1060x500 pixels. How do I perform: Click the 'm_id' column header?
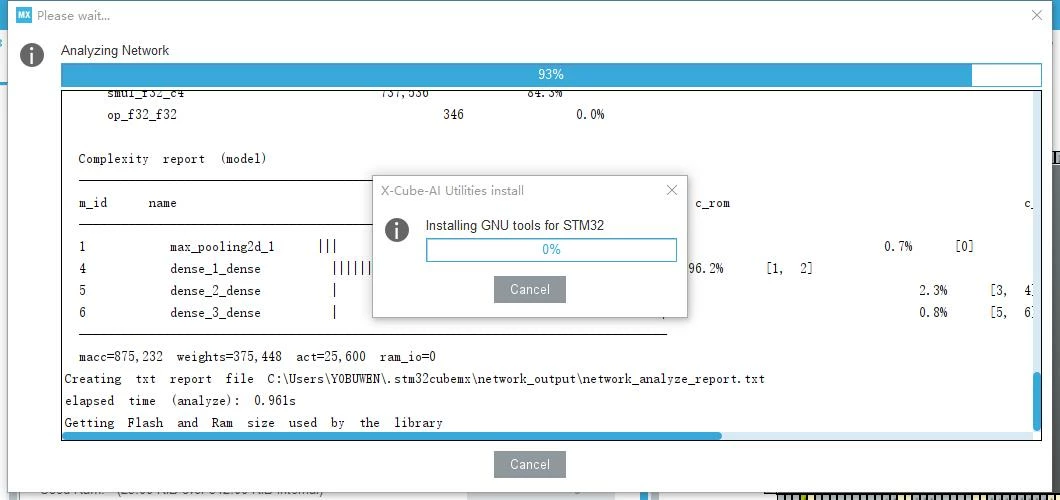coord(93,203)
